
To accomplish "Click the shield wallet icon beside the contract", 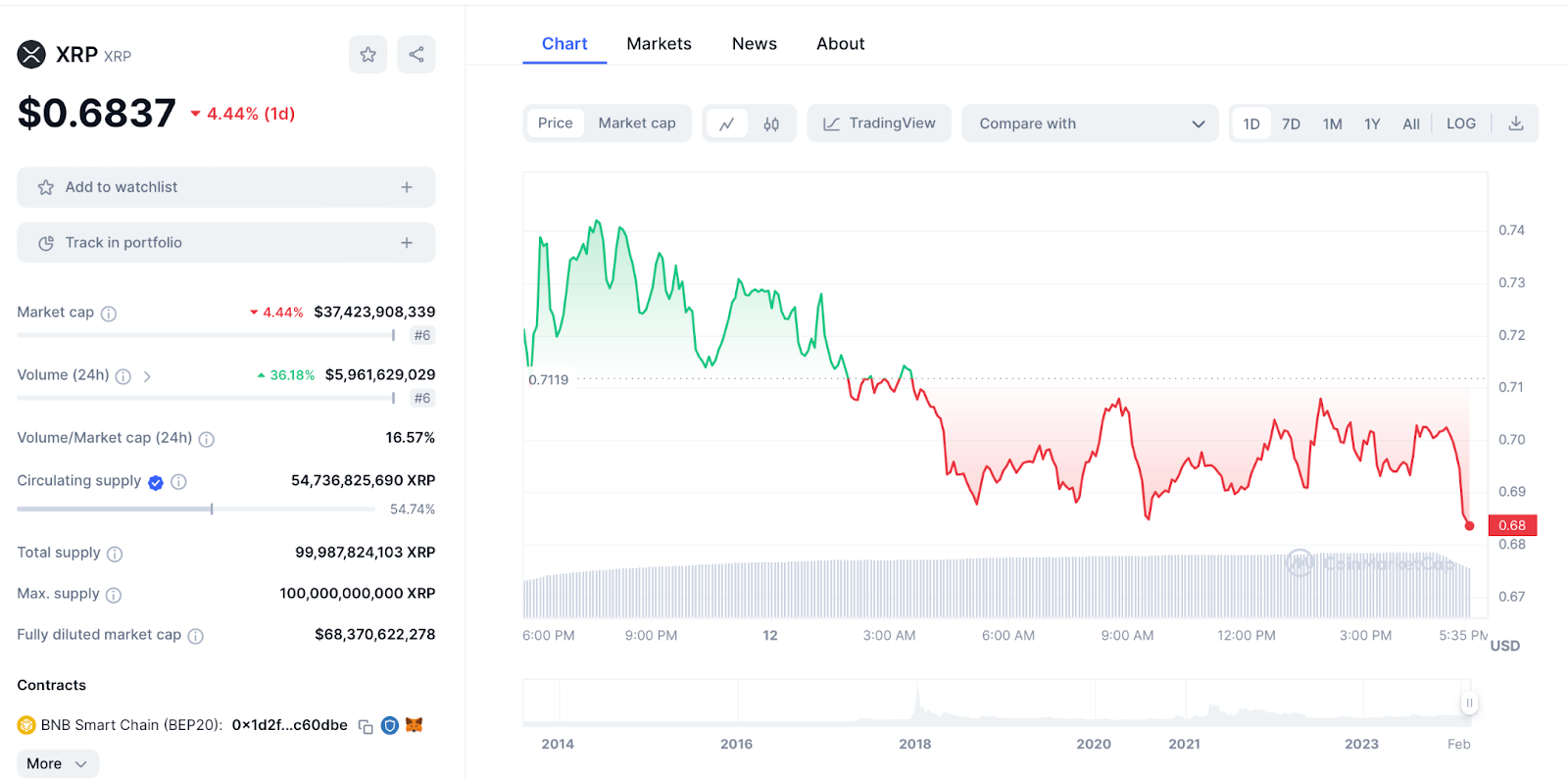I will (x=390, y=726).
